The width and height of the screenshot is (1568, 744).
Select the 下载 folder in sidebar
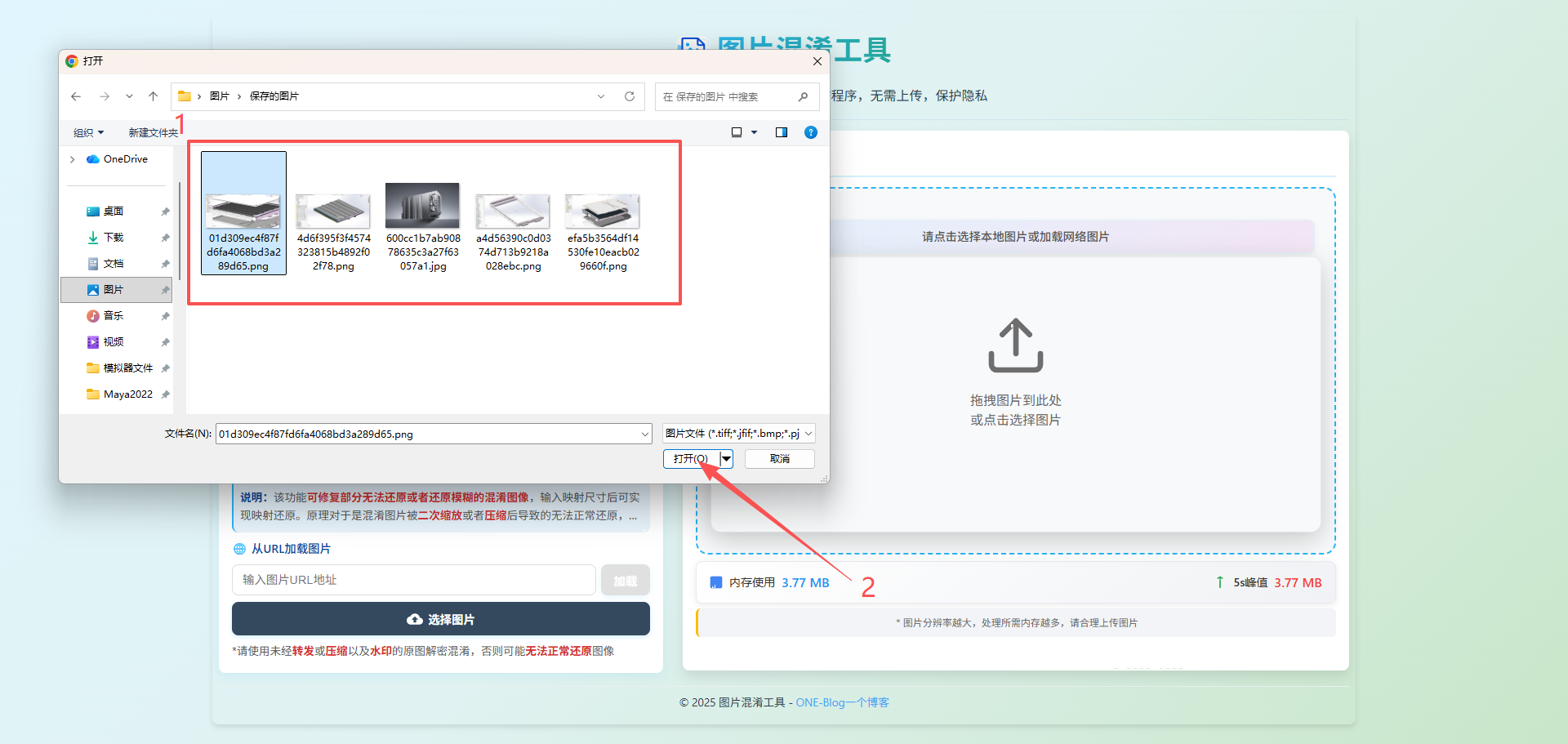pos(114,238)
